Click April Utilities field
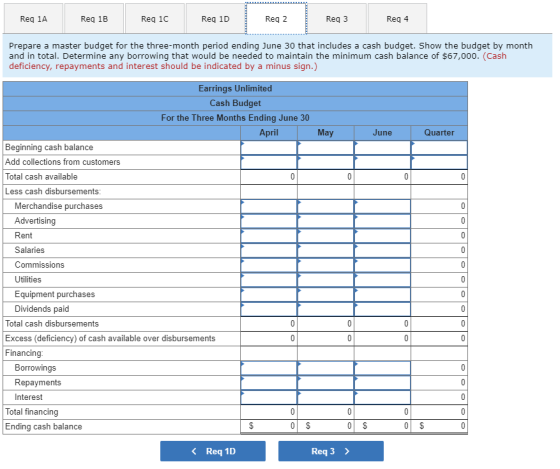Image resolution: width=560 pixels, height=469 pixels. click(269, 280)
